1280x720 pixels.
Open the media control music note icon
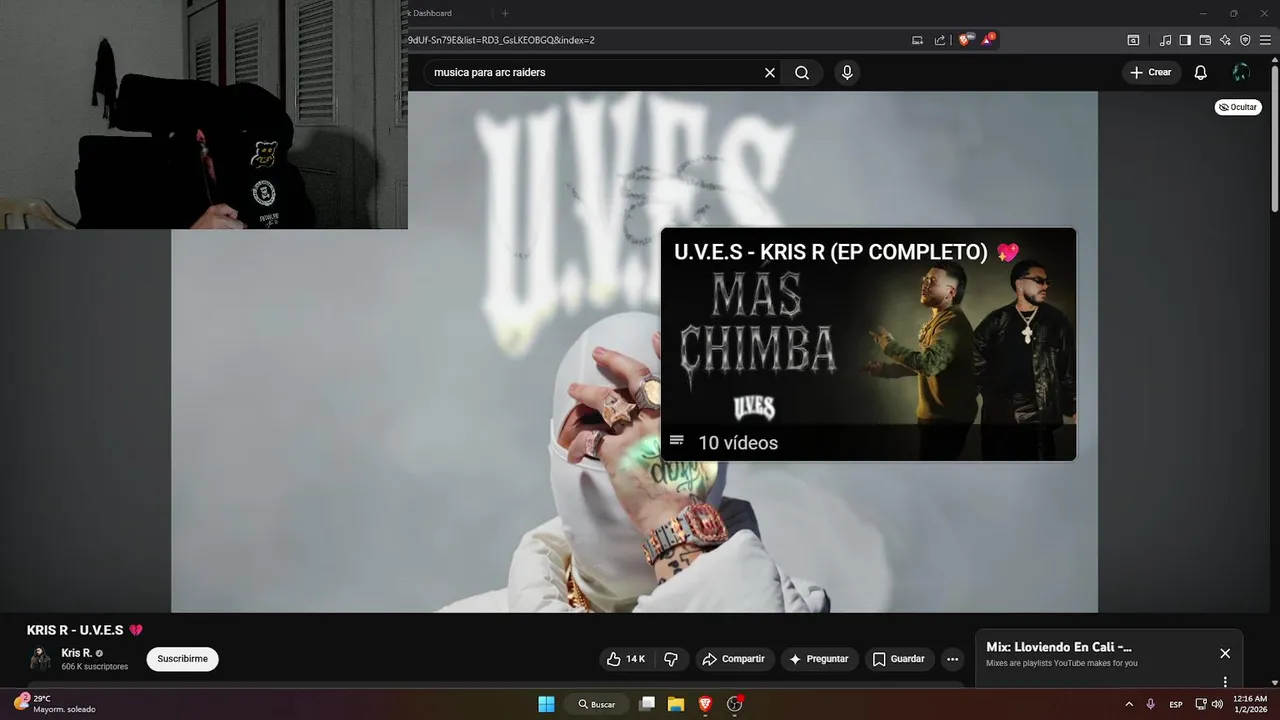pyautogui.click(x=1165, y=40)
